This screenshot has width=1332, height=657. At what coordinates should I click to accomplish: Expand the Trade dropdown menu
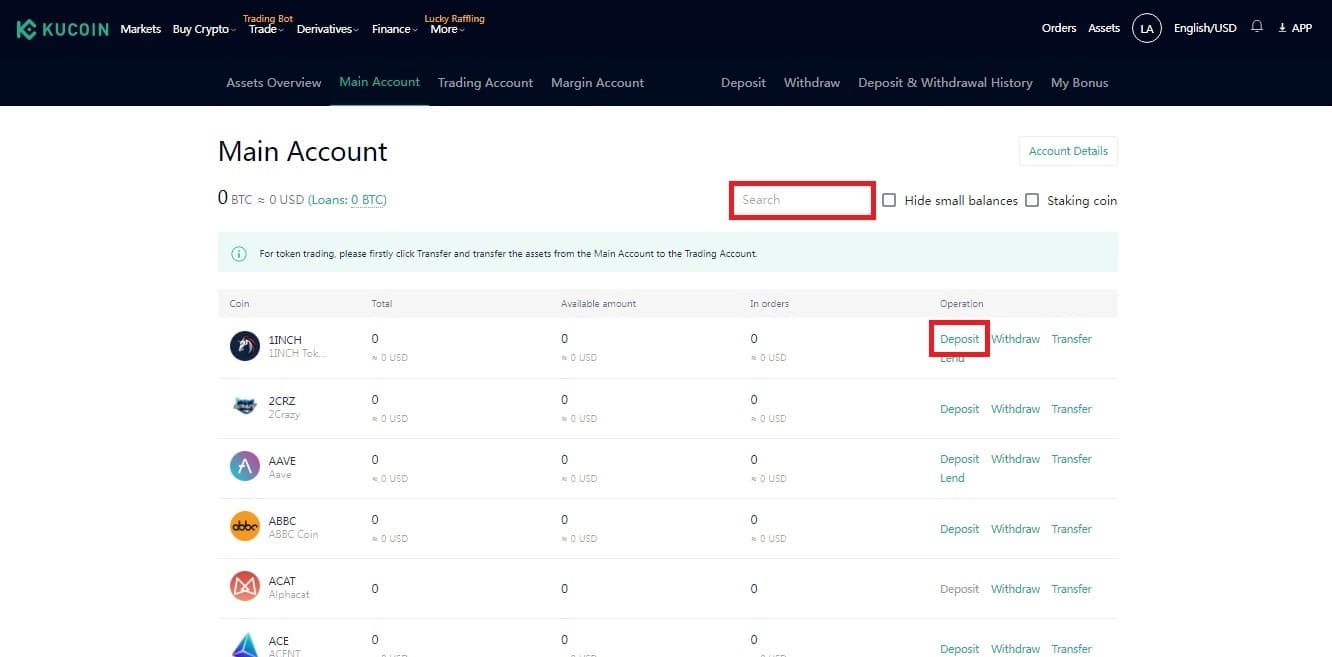pos(266,29)
